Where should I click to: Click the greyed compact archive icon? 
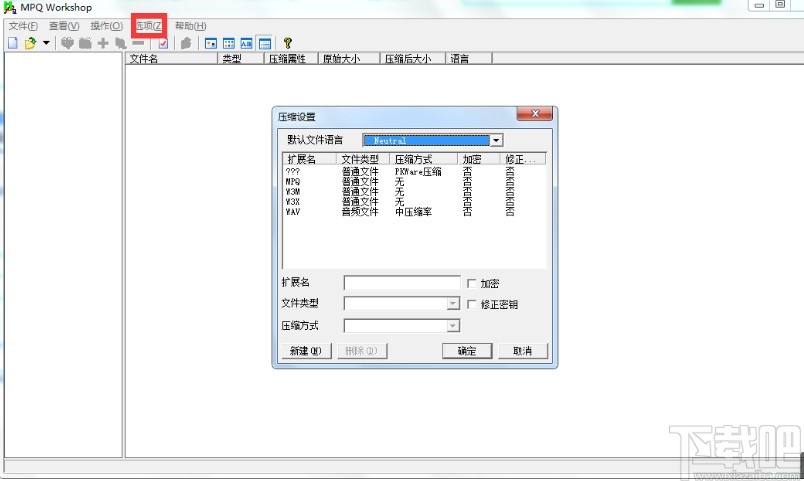[x=186, y=43]
